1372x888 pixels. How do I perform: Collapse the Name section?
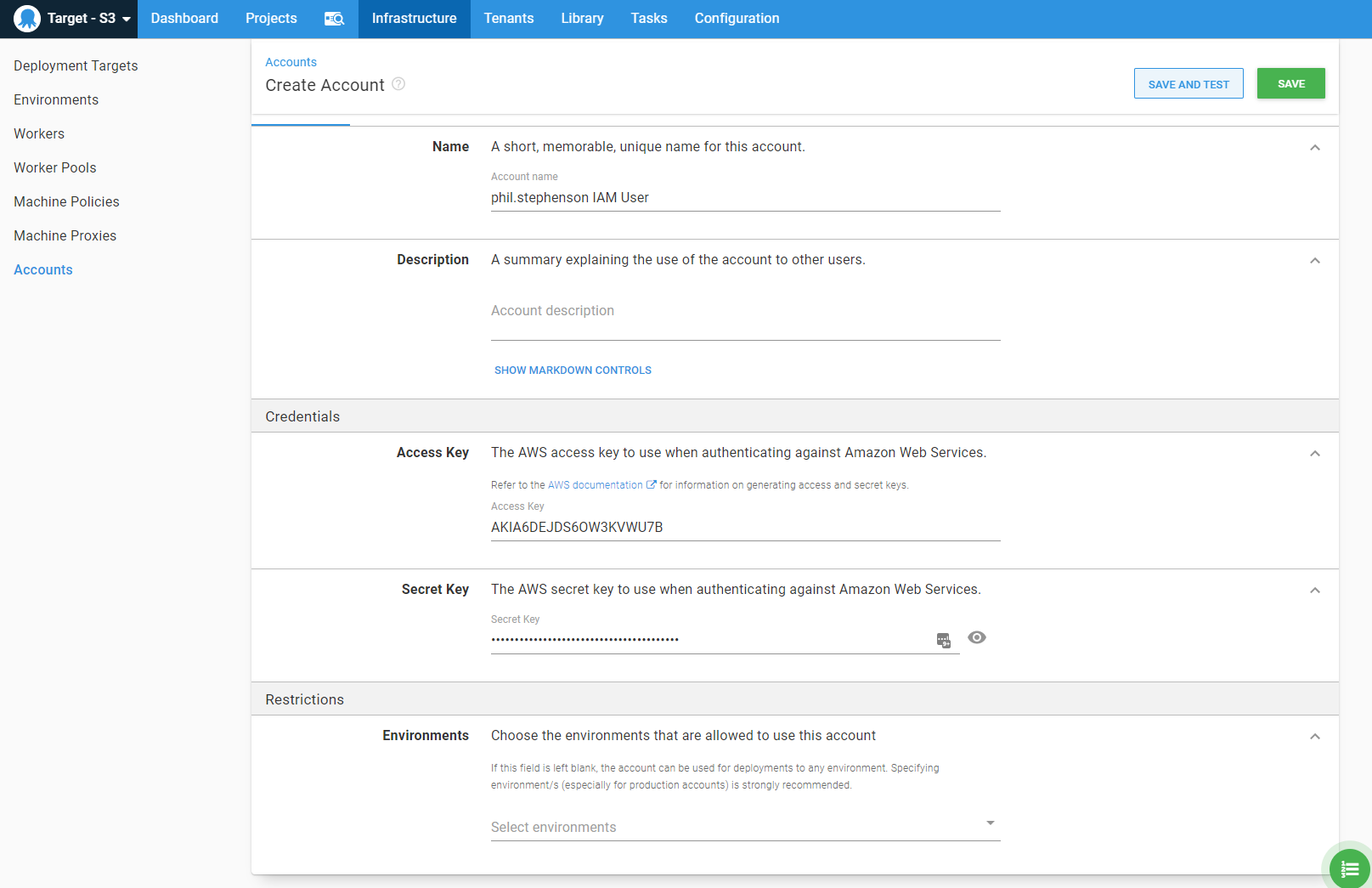pyautogui.click(x=1314, y=147)
